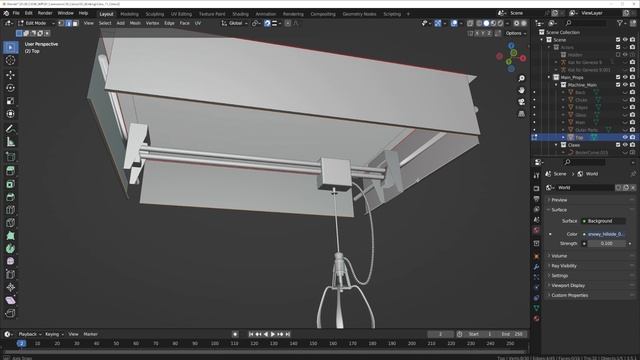
Task: Select the Move tool
Action: tap(11, 75)
